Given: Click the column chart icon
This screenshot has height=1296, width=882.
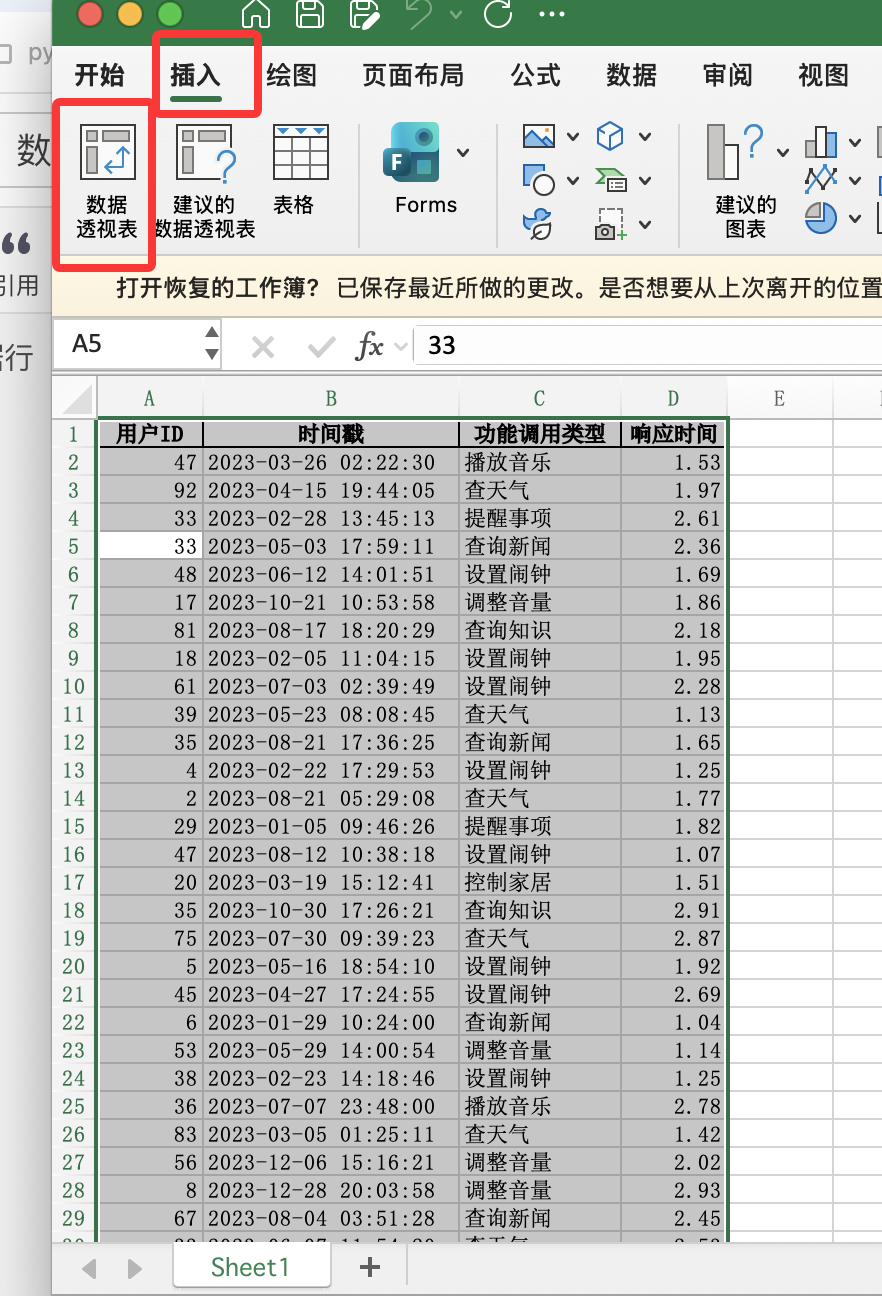Looking at the screenshot, I should click(x=822, y=142).
